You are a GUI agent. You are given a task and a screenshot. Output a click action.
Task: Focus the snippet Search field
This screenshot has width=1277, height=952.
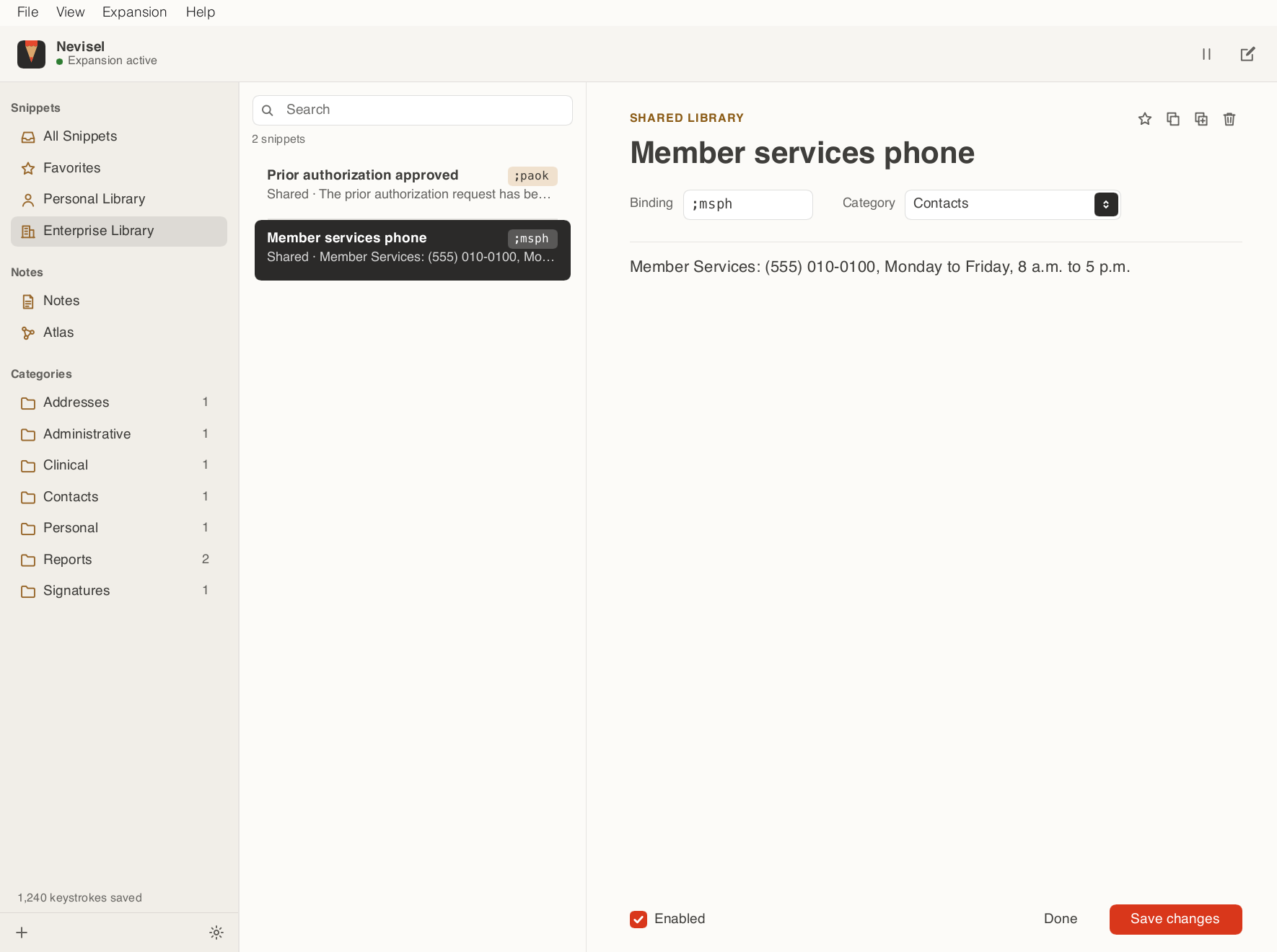tap(413, 110)
